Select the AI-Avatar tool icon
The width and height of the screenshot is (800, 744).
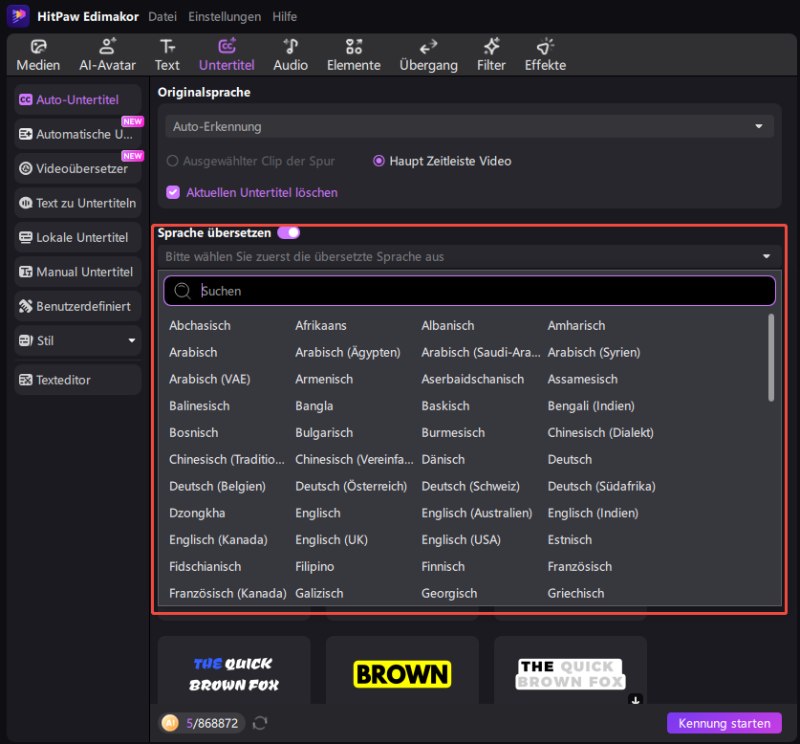pos(107,47)
